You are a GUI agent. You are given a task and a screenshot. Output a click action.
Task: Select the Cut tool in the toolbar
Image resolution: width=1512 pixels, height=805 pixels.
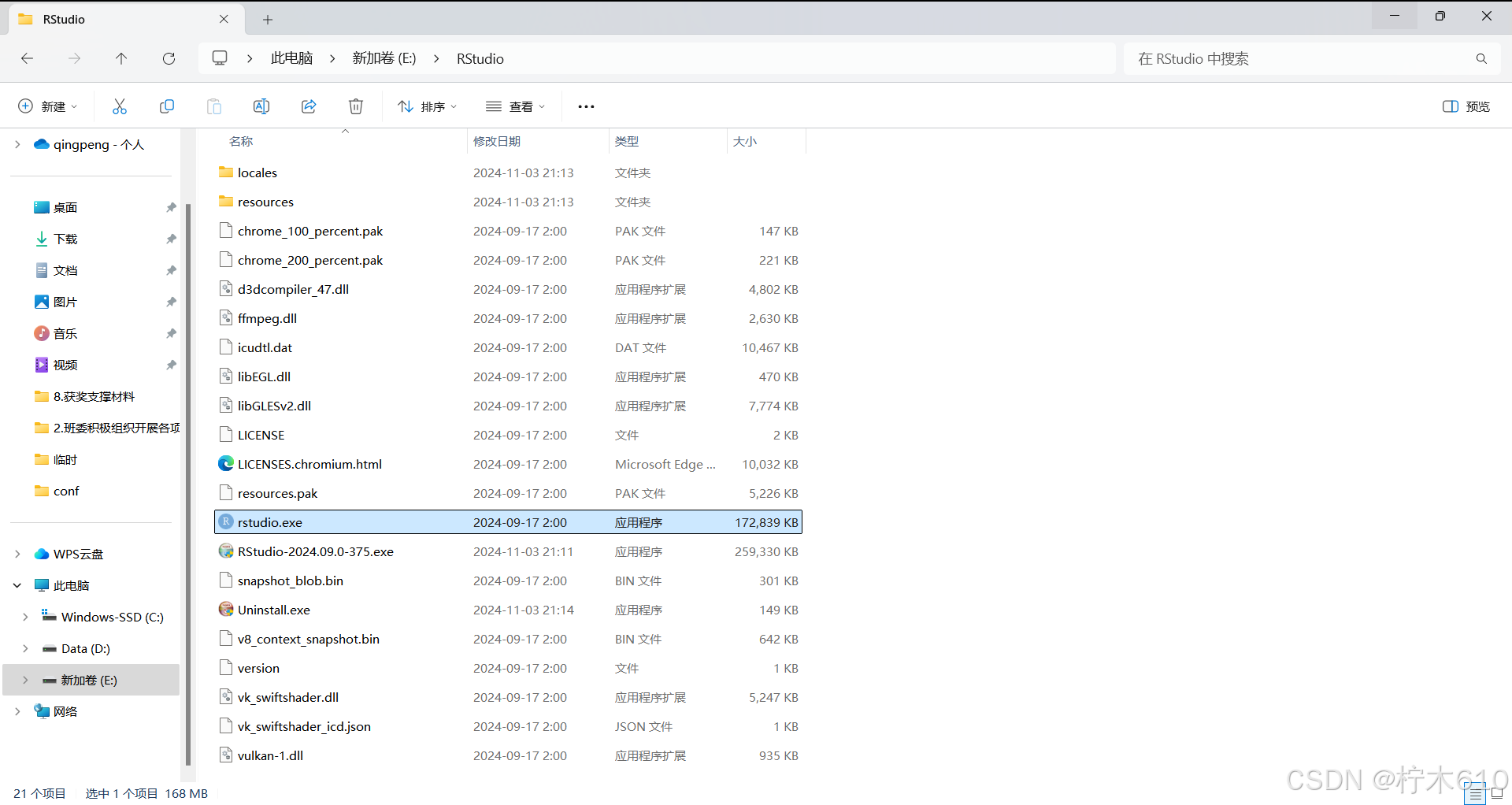[119, 106]
